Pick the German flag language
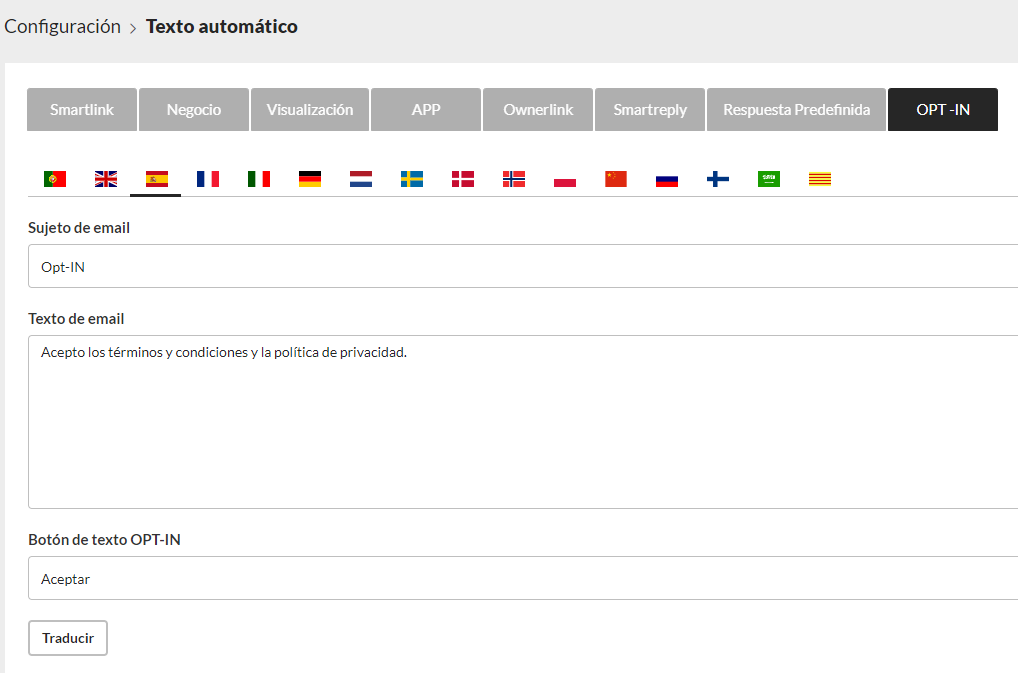Screen dimensions: 1018x673 click(310, 179)
